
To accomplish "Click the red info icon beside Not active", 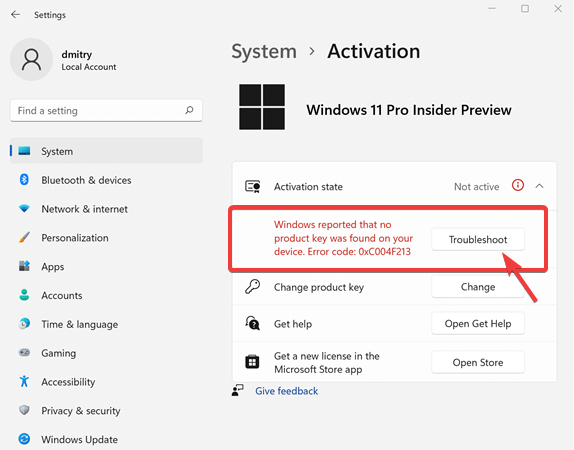I will pyautogui.click(x=518, y=185).
